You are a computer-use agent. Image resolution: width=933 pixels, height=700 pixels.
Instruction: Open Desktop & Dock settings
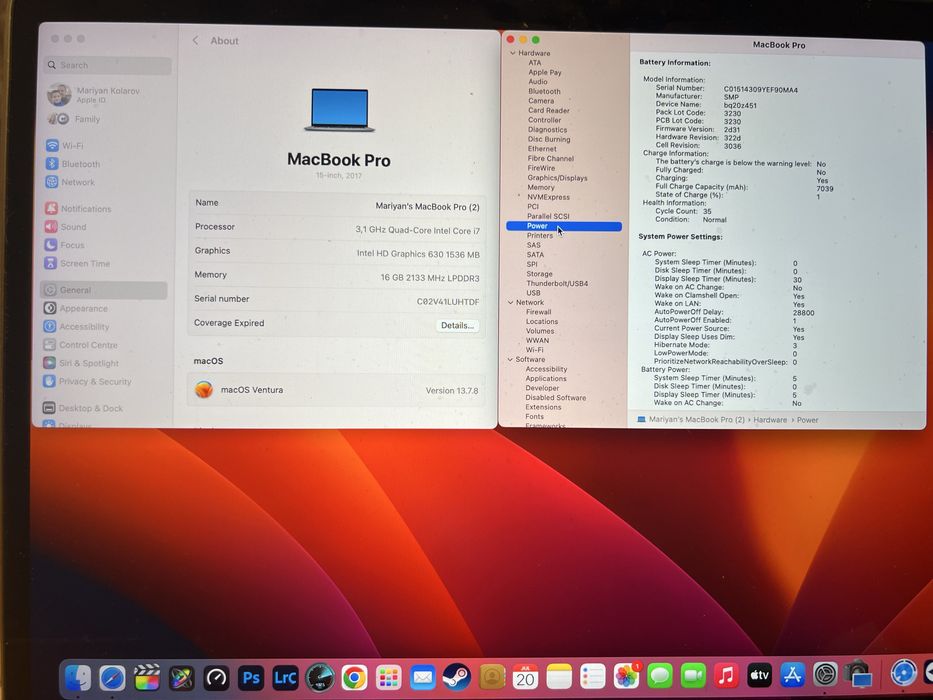coord(83,408)
